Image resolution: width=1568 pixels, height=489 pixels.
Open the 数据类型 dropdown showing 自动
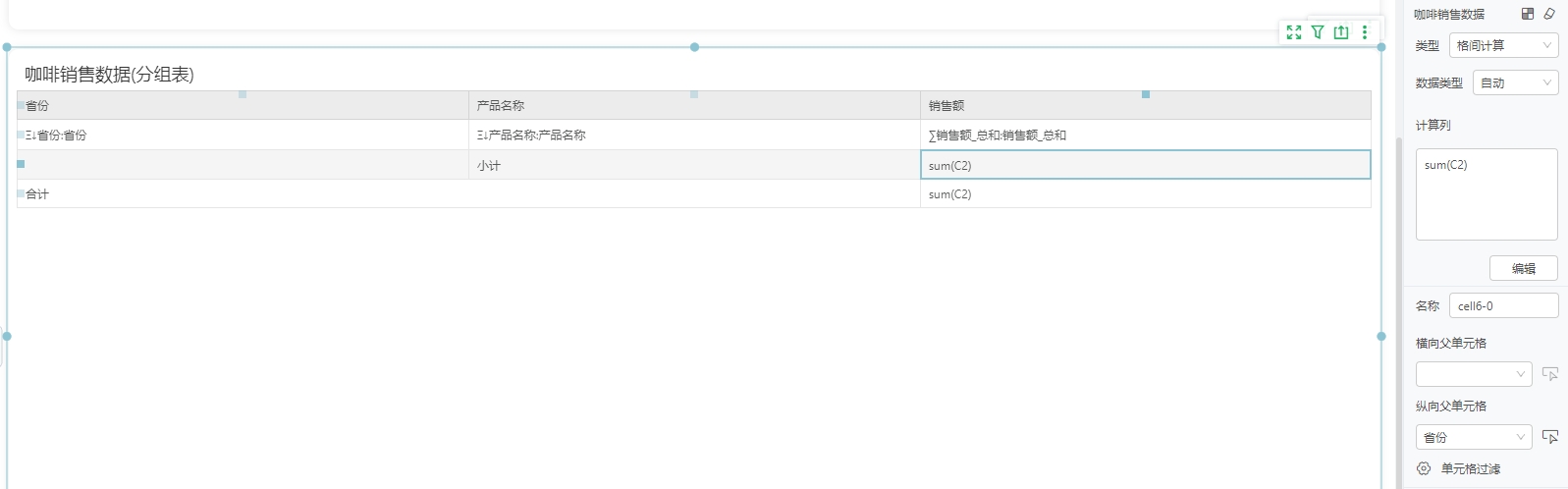click(x=1515, y=83)
